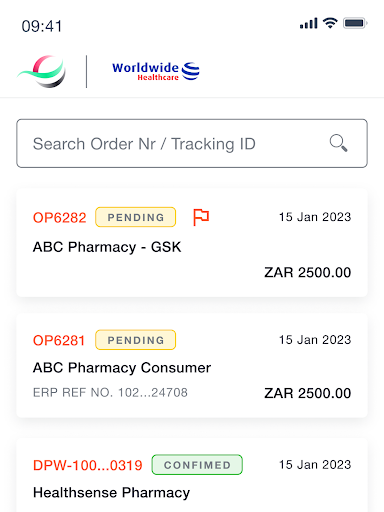
Task: Click the ZAR 2500.00 amount on OP6282
Action: click(x=308, y=272)
